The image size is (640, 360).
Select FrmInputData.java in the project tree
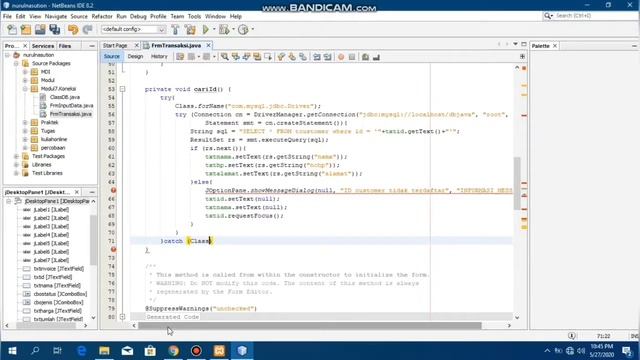click(x=71, y=106)
